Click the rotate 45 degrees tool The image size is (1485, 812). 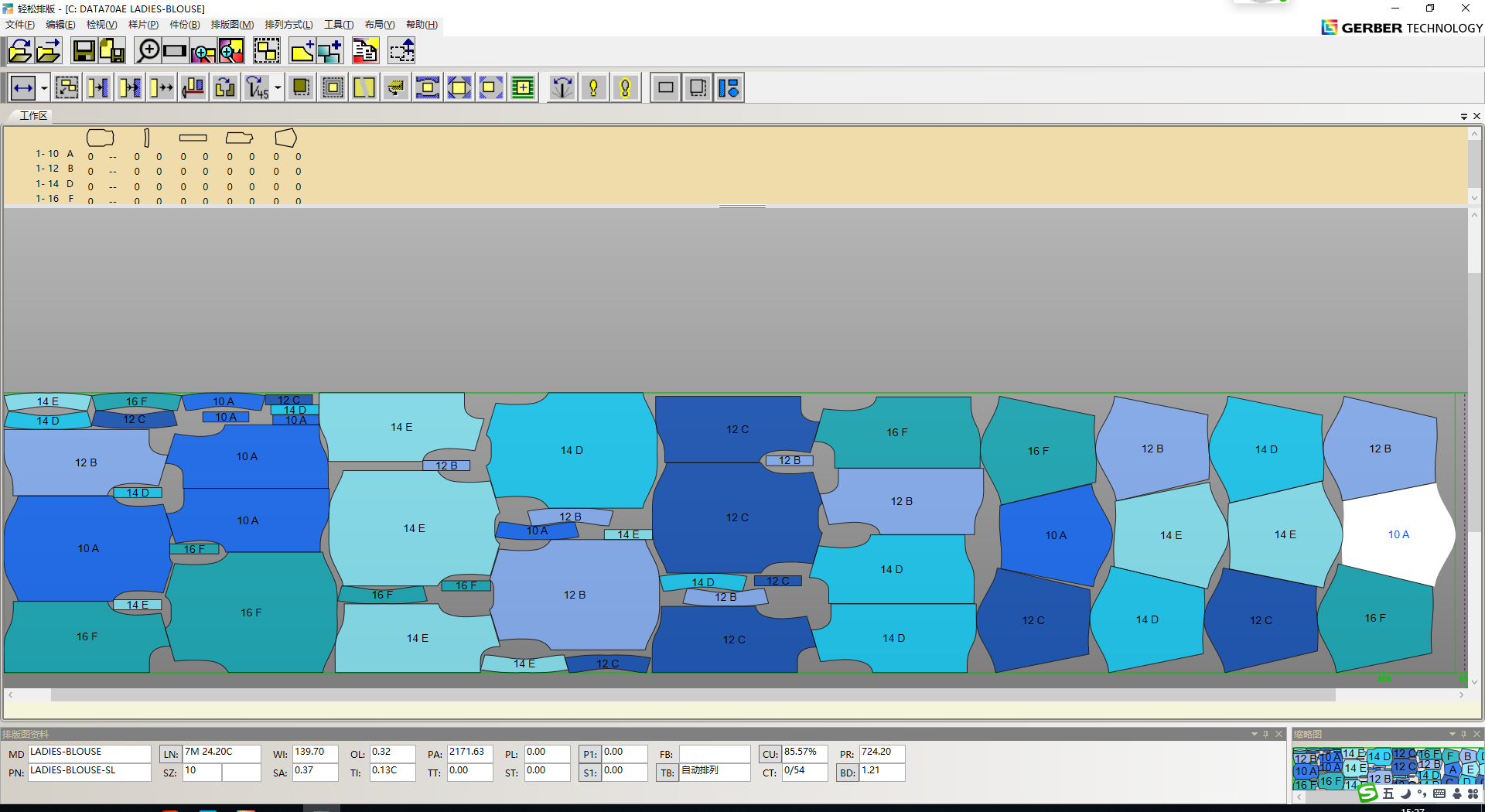(256, 88)
